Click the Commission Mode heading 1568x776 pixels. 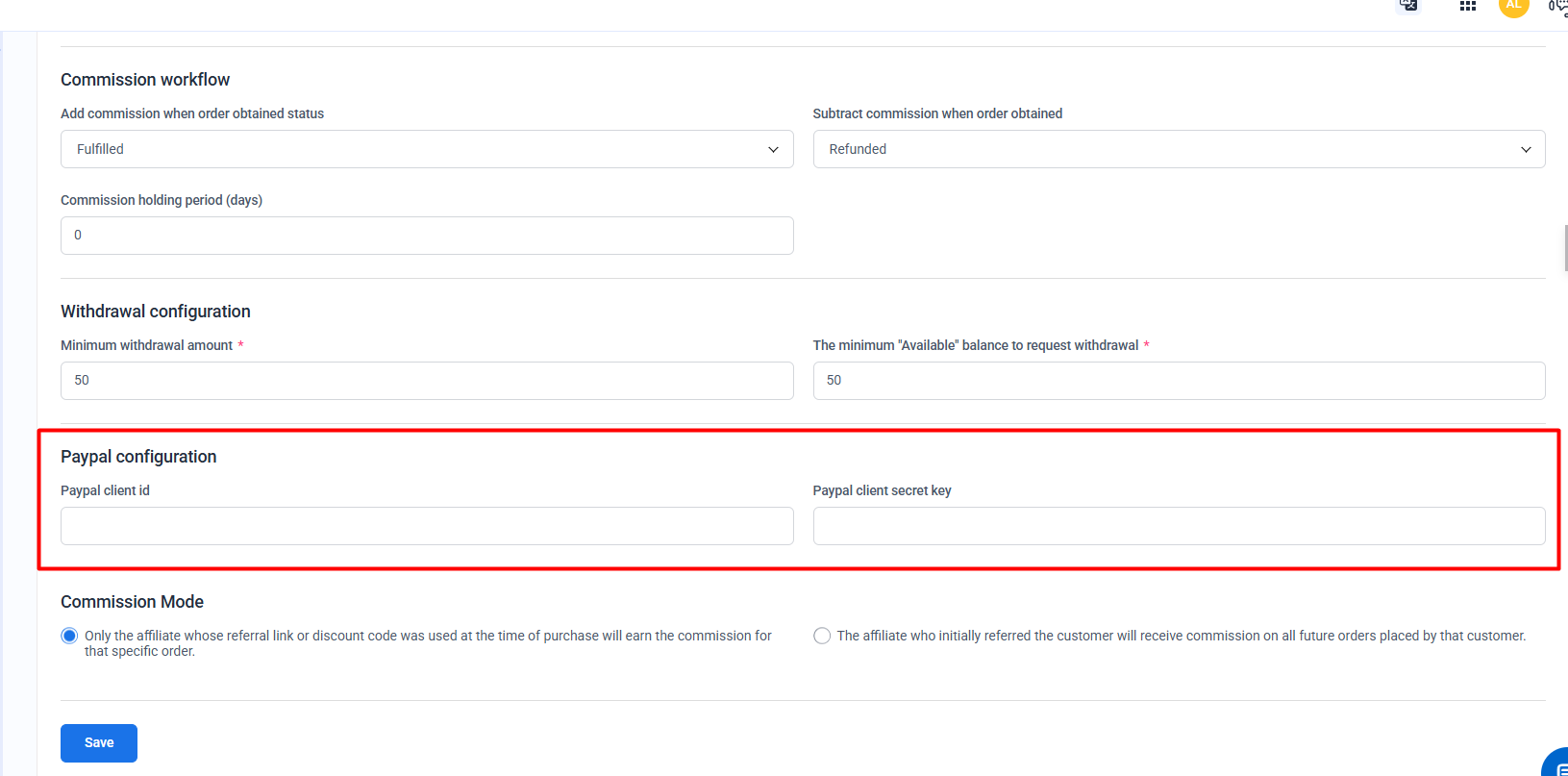[133, 602]
